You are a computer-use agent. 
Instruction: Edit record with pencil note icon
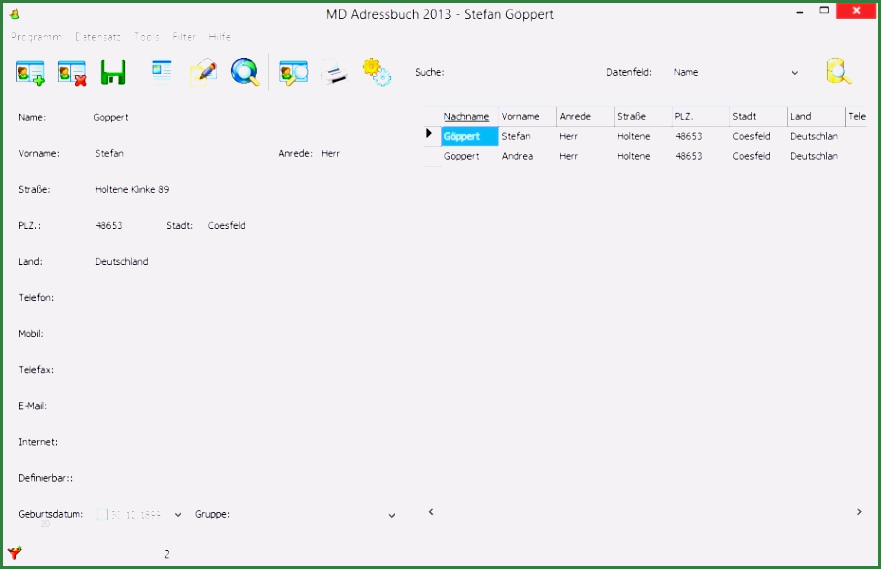pyautogui.click(x=203, y=72)
